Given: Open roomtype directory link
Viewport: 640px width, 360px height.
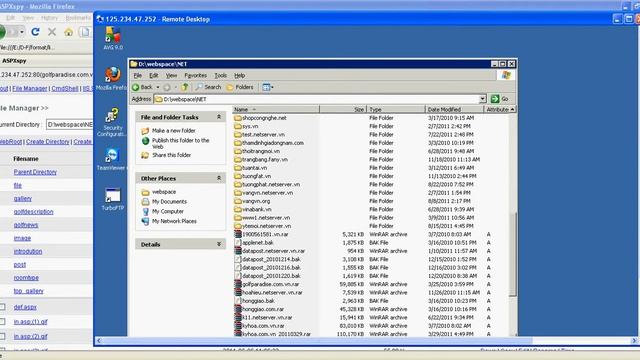Looking at the screenshot, I should click(x=26, y=278).
